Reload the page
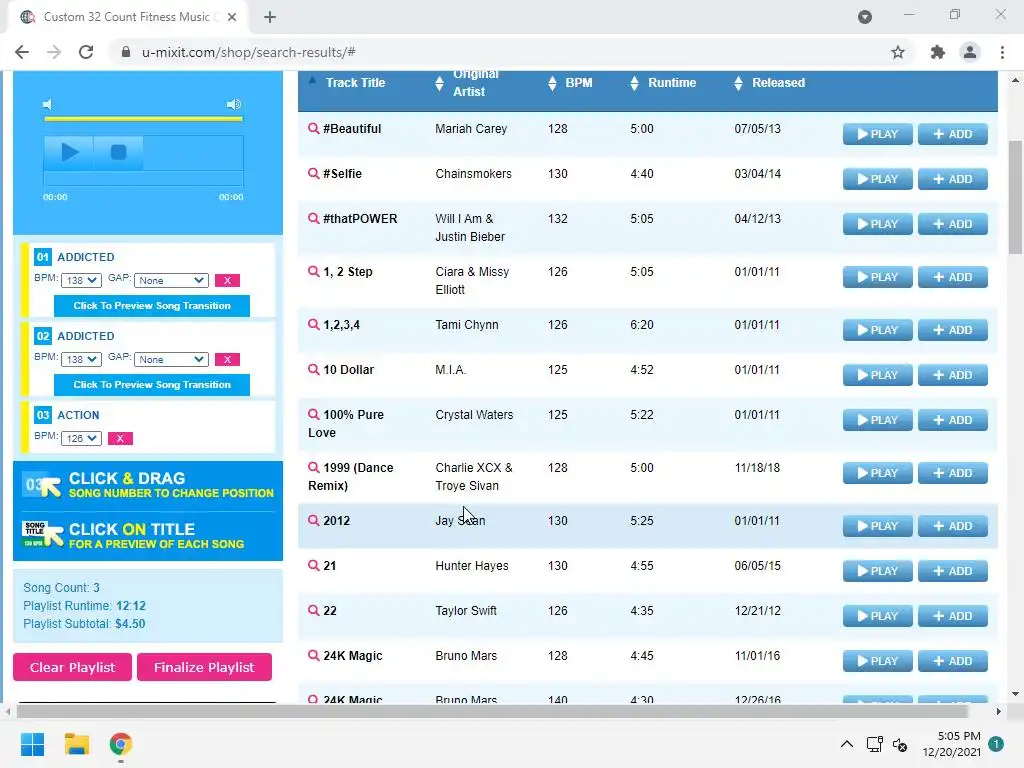Viewport: 1024px width, 768px height. point(86,52)
